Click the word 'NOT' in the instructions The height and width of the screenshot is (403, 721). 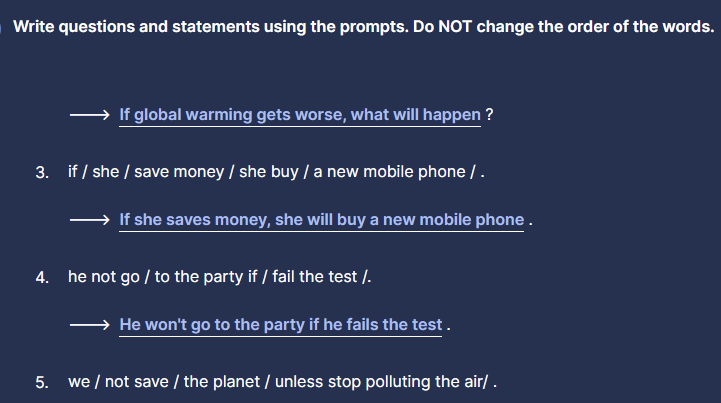tap(454, 27)
